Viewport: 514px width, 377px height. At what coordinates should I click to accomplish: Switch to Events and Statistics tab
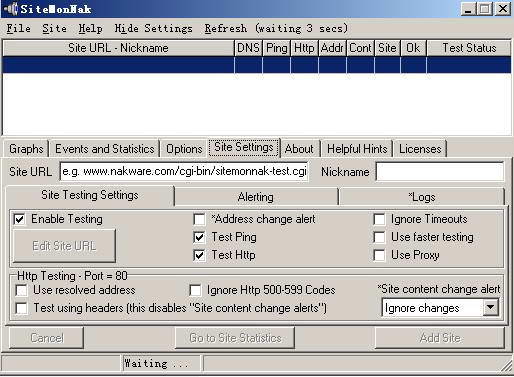(x=105, y=149)
